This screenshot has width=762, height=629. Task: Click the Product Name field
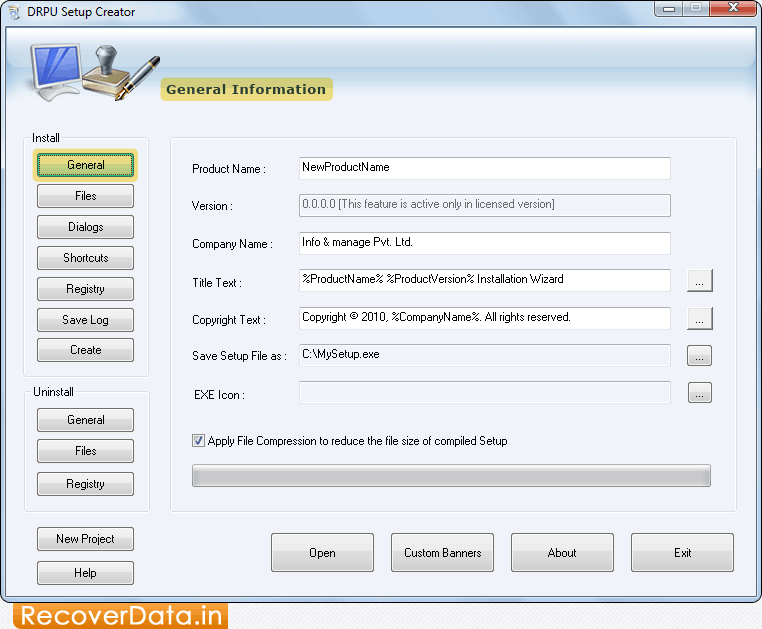(x=485, y=168)
